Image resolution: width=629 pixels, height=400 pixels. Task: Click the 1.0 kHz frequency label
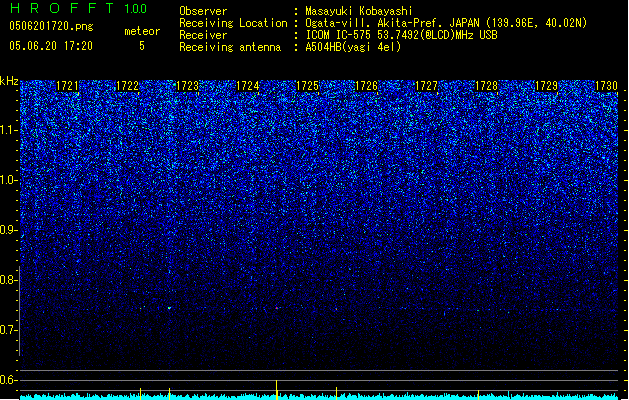point(8,180)
